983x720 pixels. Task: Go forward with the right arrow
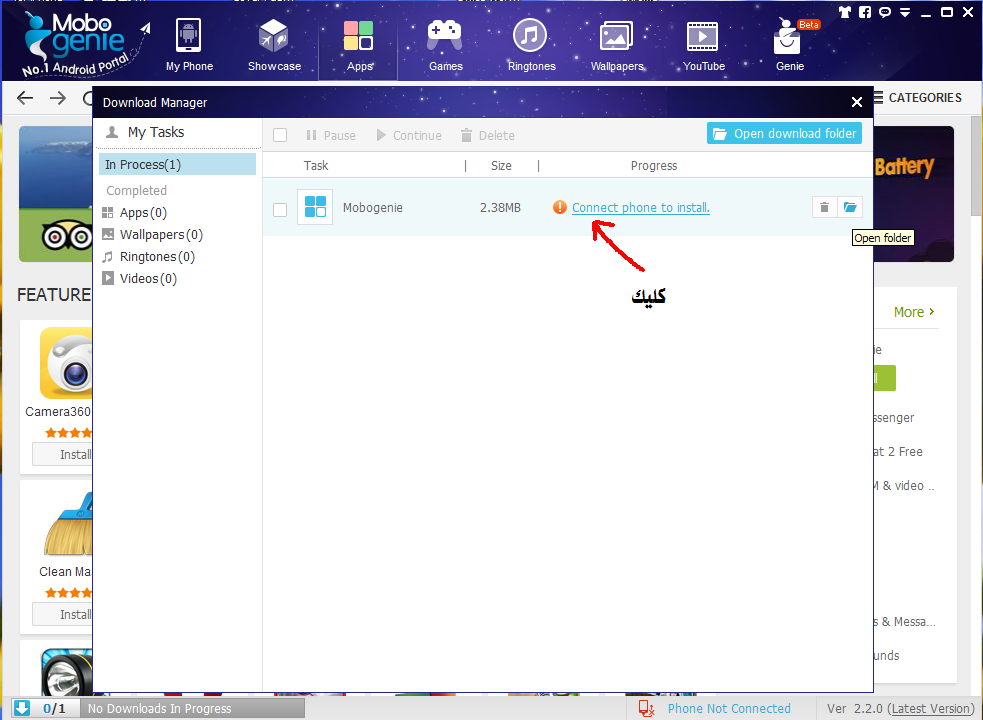point(58,98)
